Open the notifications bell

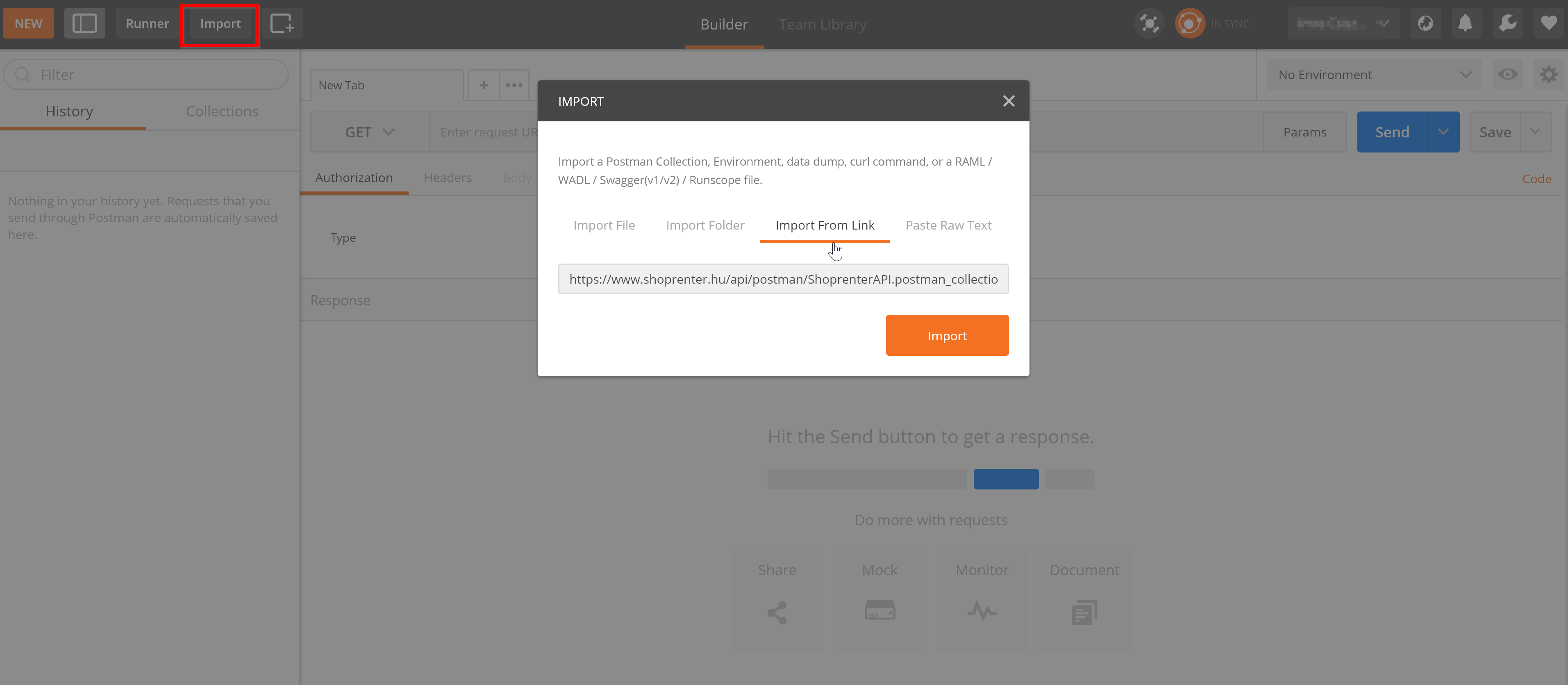1465,24
